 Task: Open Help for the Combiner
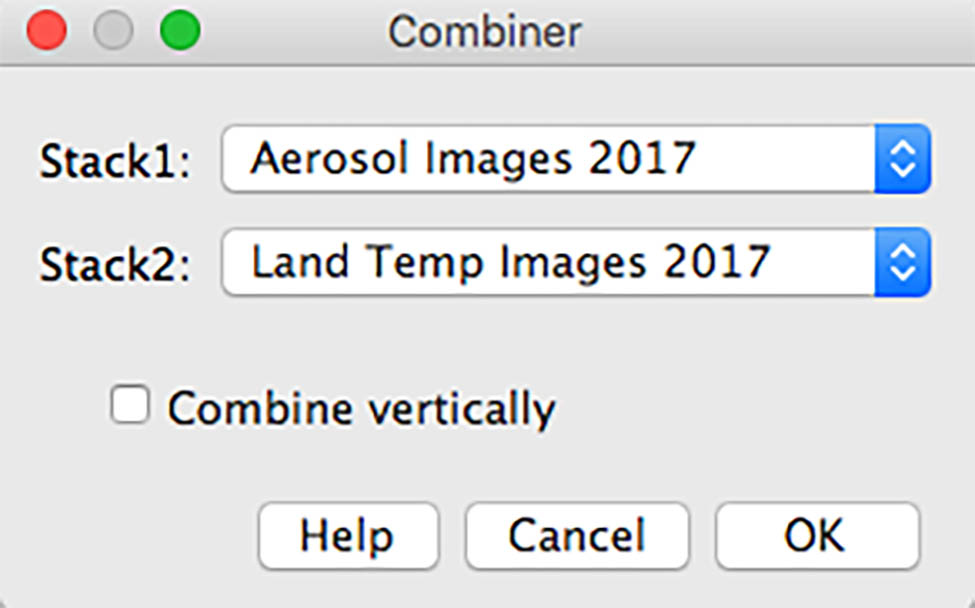tap(347, 536)
